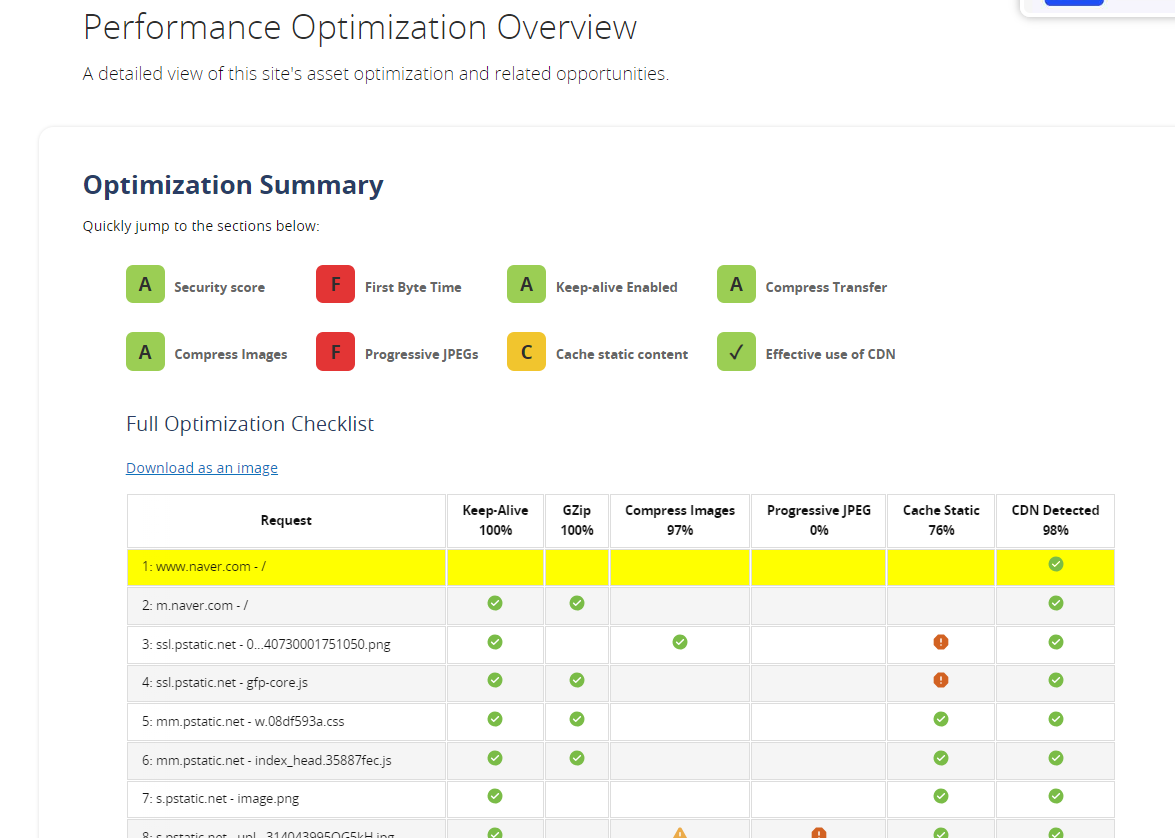This screenshot has width=1175, height=838.
Task: Jump to Progressive JPEGs section
Action: point(421,354)
